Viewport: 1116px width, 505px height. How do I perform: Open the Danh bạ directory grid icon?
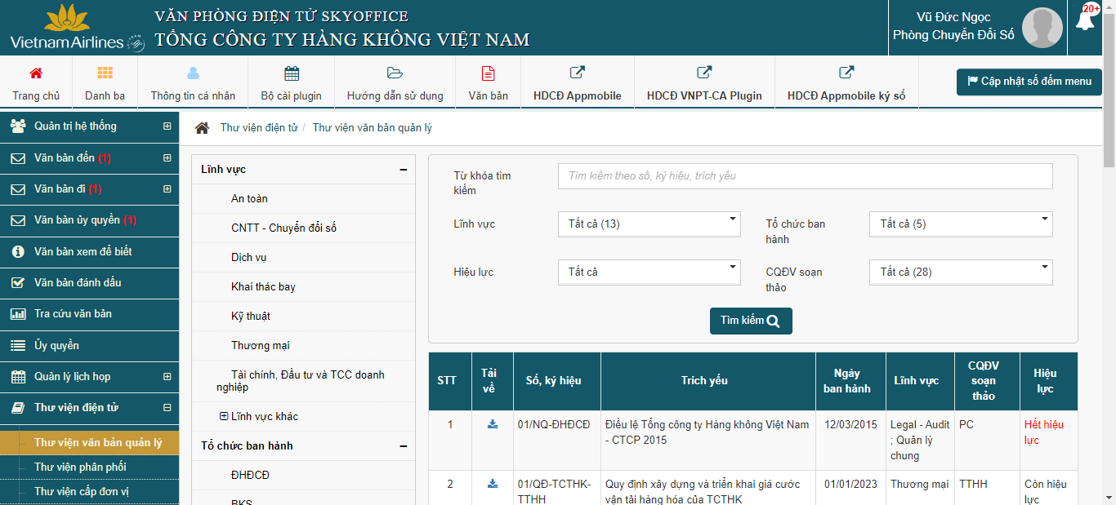pyautogui.click(x=105, y=73)
